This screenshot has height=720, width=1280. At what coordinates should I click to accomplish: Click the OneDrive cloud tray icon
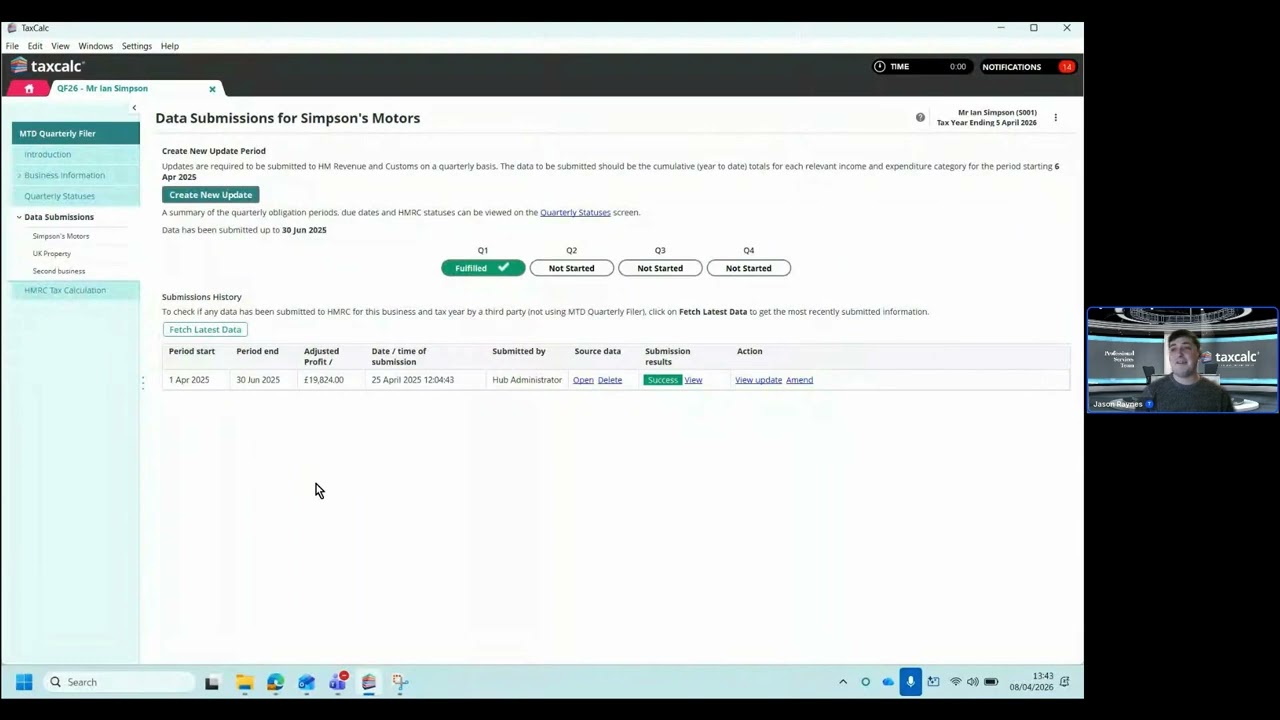coord(888,682)
